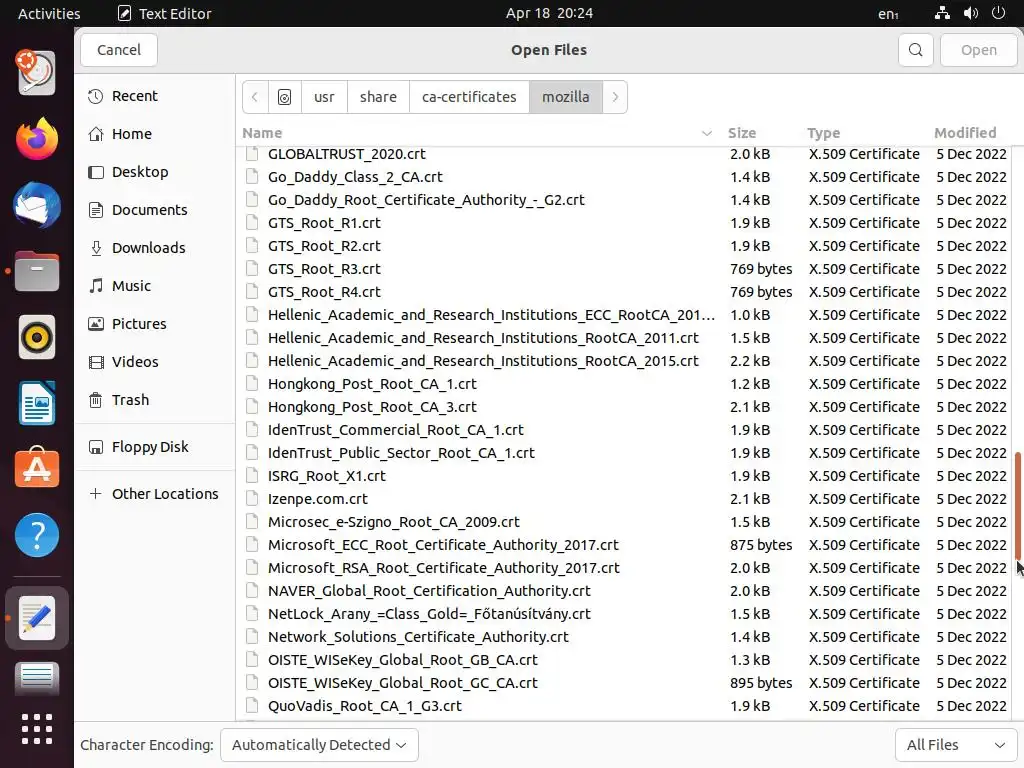The width and height of the screenshot is (1024, 768).
Task: Open en keyboard layout indicator
Action: 888,14
